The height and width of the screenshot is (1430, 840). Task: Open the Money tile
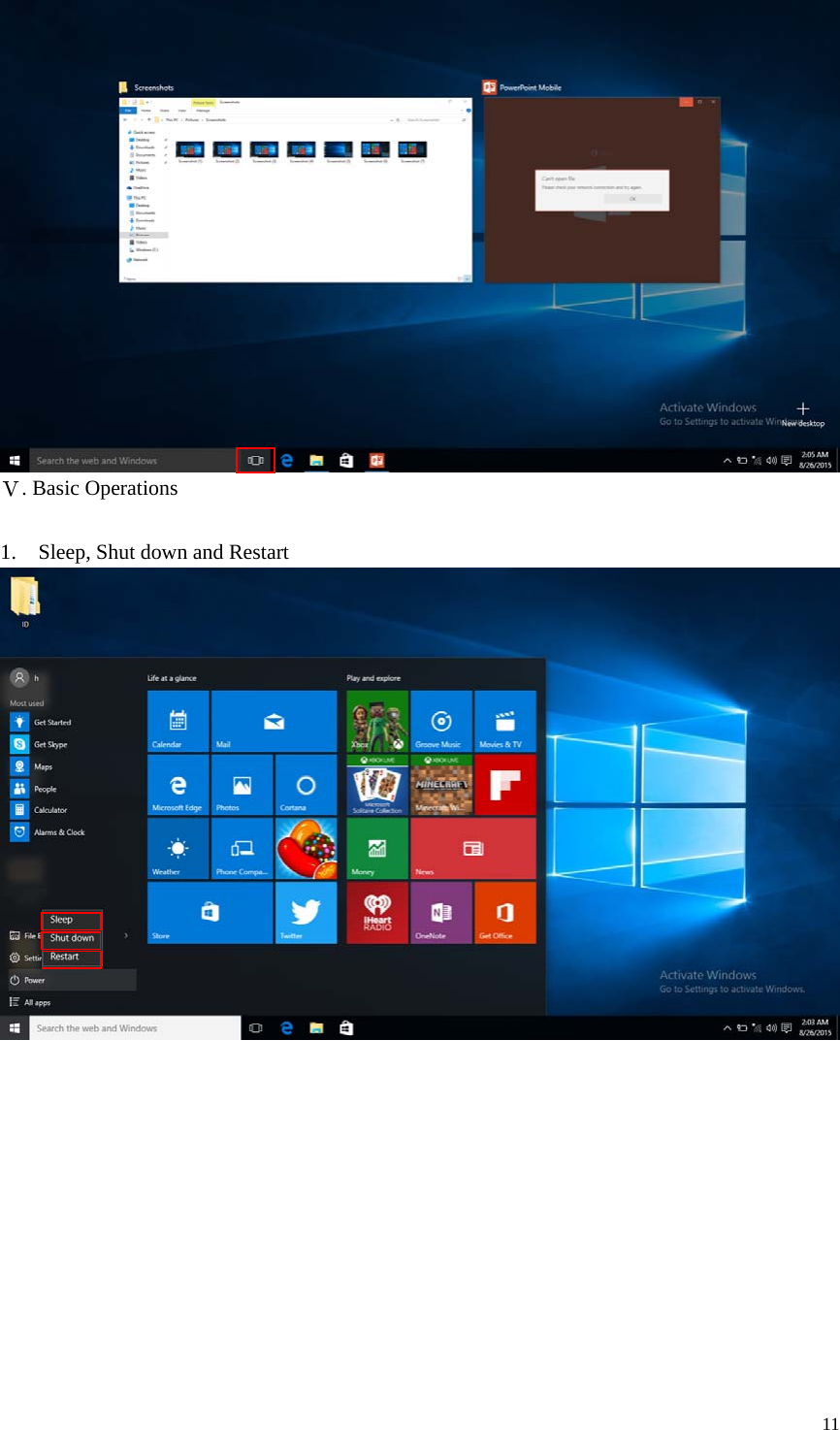point(377,849)
